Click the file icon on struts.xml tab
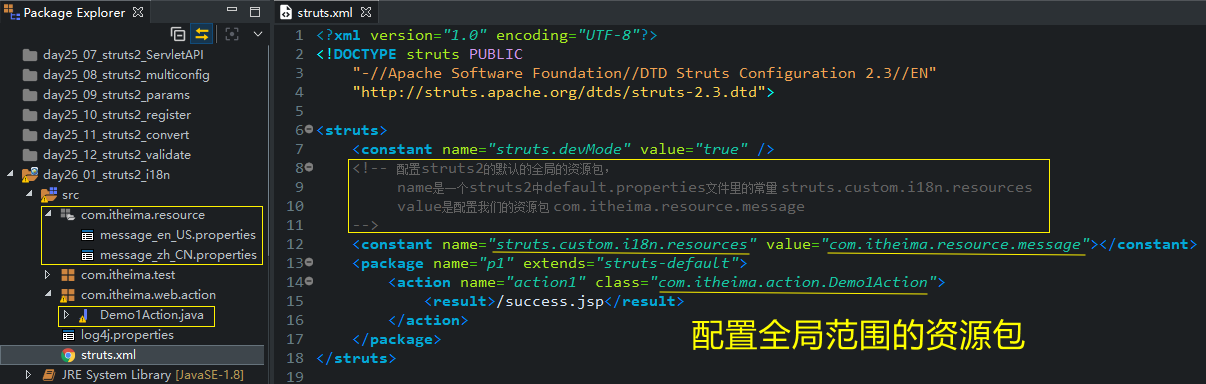This screenshot has width=1206, height=384. [x=285, y=12]
